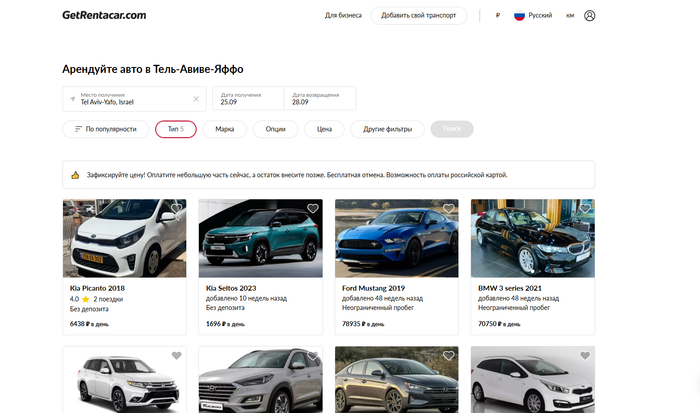Click heart icon on BMW 3 series
This screenshot has height=413, width=700.
pos(584,209)
